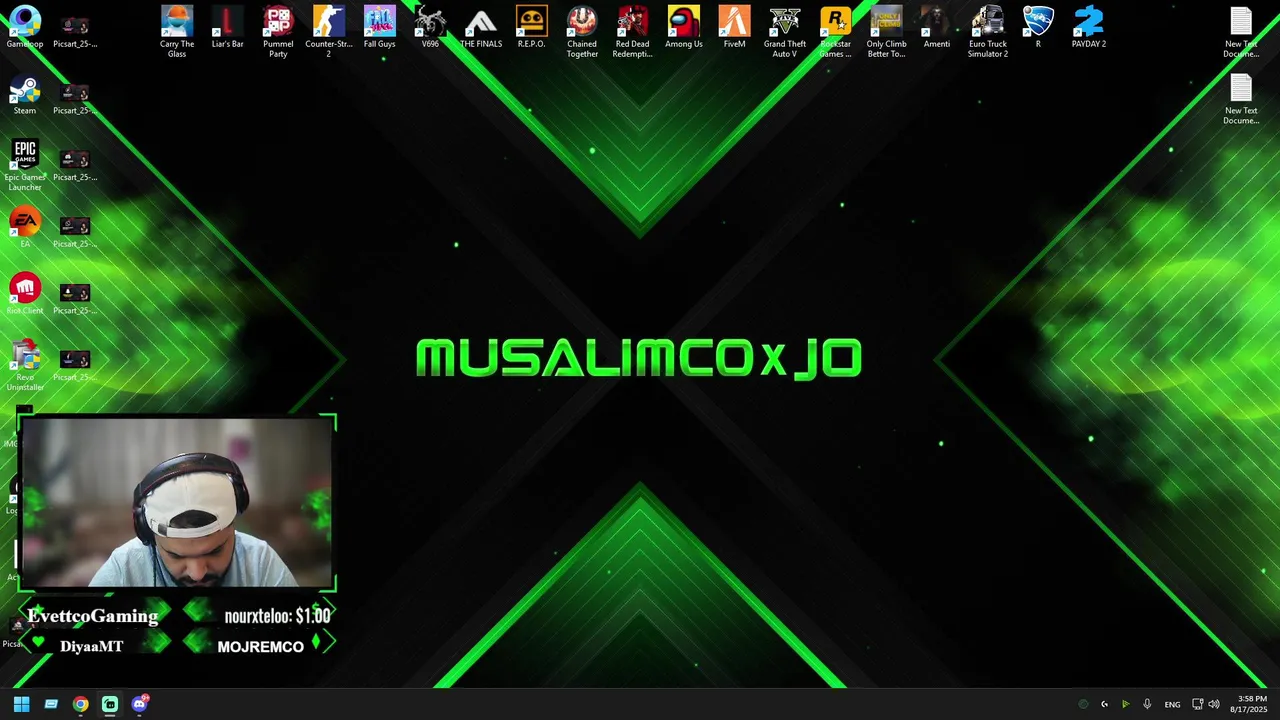Select the Revo Uninstaller icon
The height and width of the screenshot is (720, 1280).
[x=25, y=366]
